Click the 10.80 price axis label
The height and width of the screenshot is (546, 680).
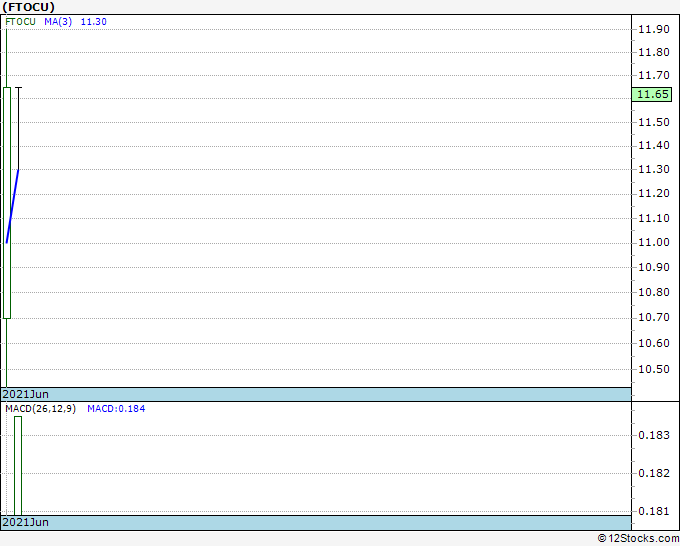coord(654,292)
